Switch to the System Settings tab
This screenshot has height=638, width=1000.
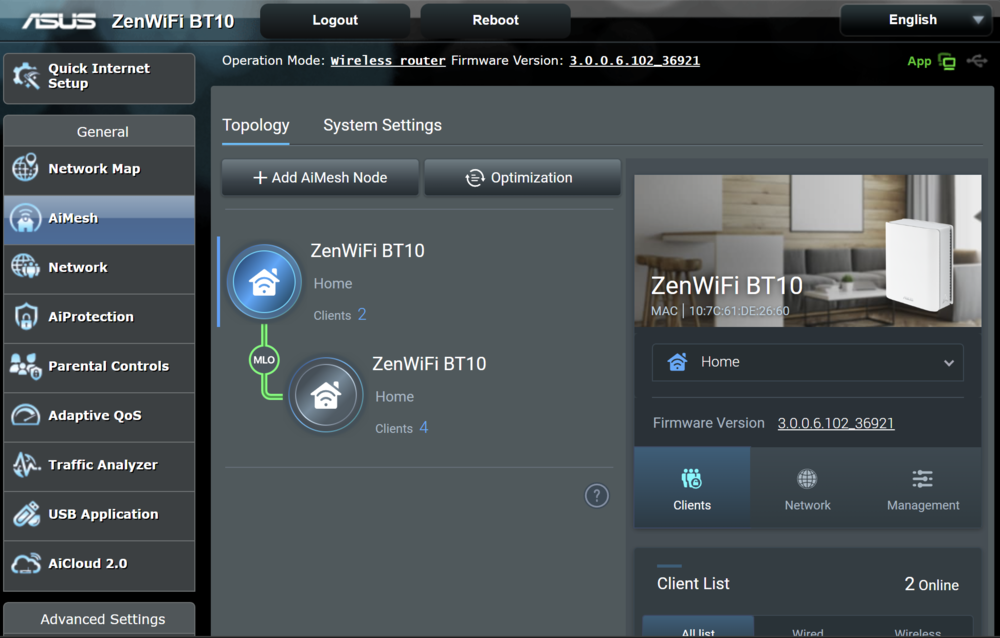tap(382, 125)
